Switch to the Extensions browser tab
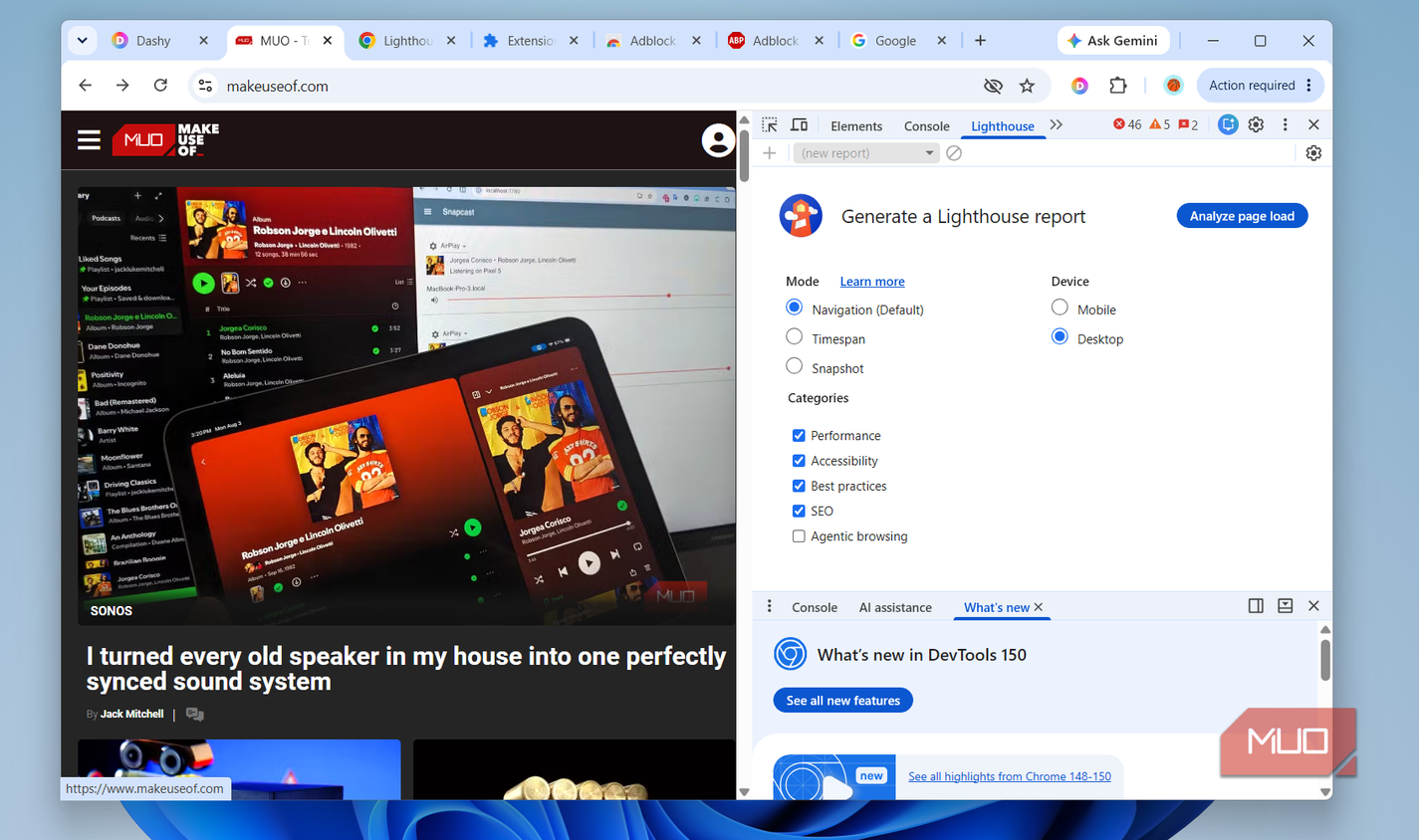 tap(530, 41)
